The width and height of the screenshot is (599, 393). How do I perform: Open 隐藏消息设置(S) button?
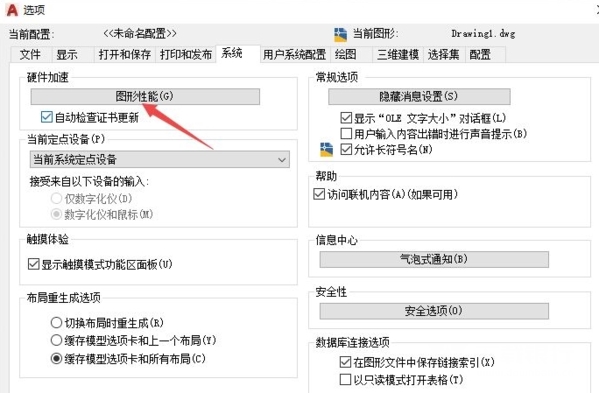419,97
